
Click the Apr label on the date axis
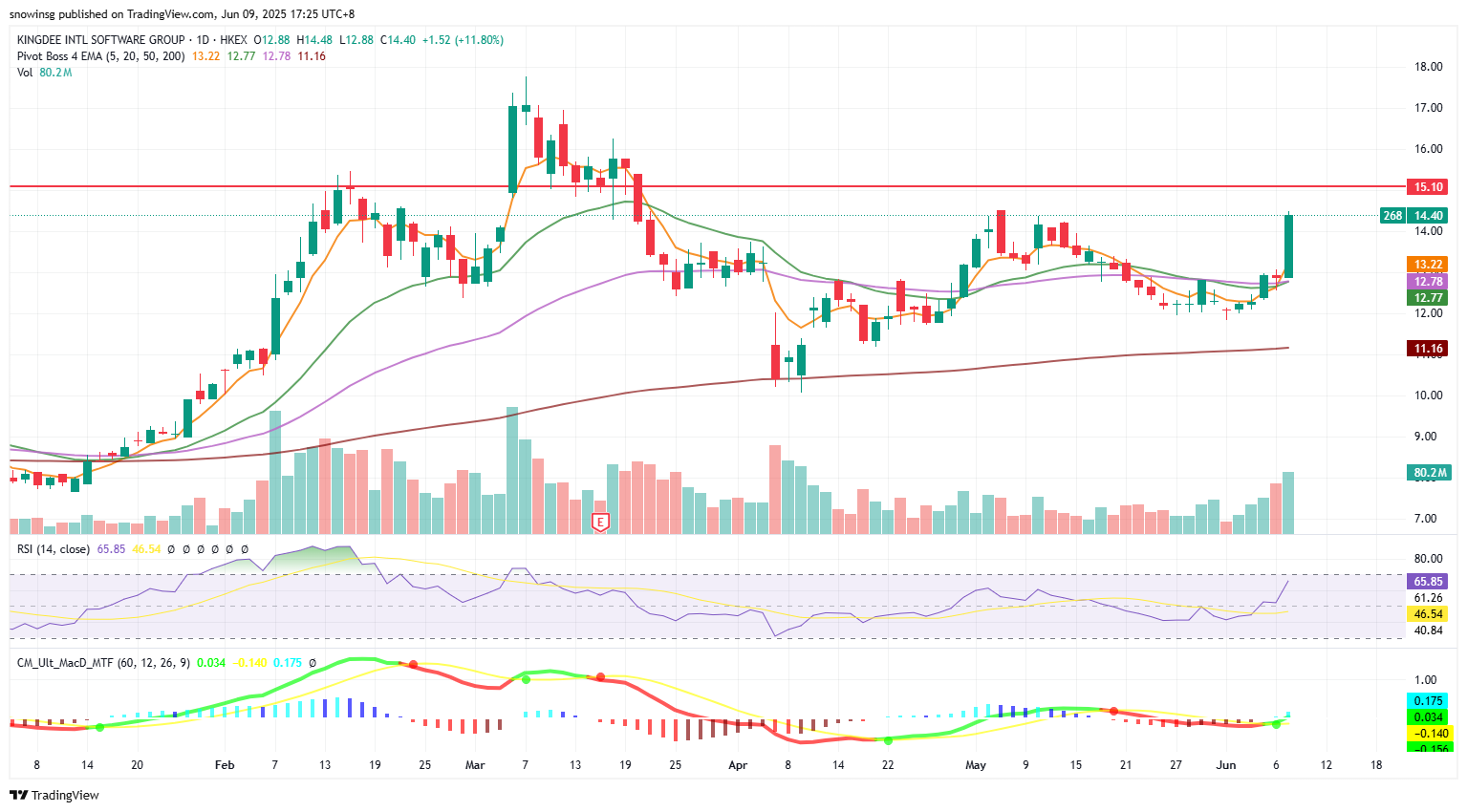click(x=738, y=765)
